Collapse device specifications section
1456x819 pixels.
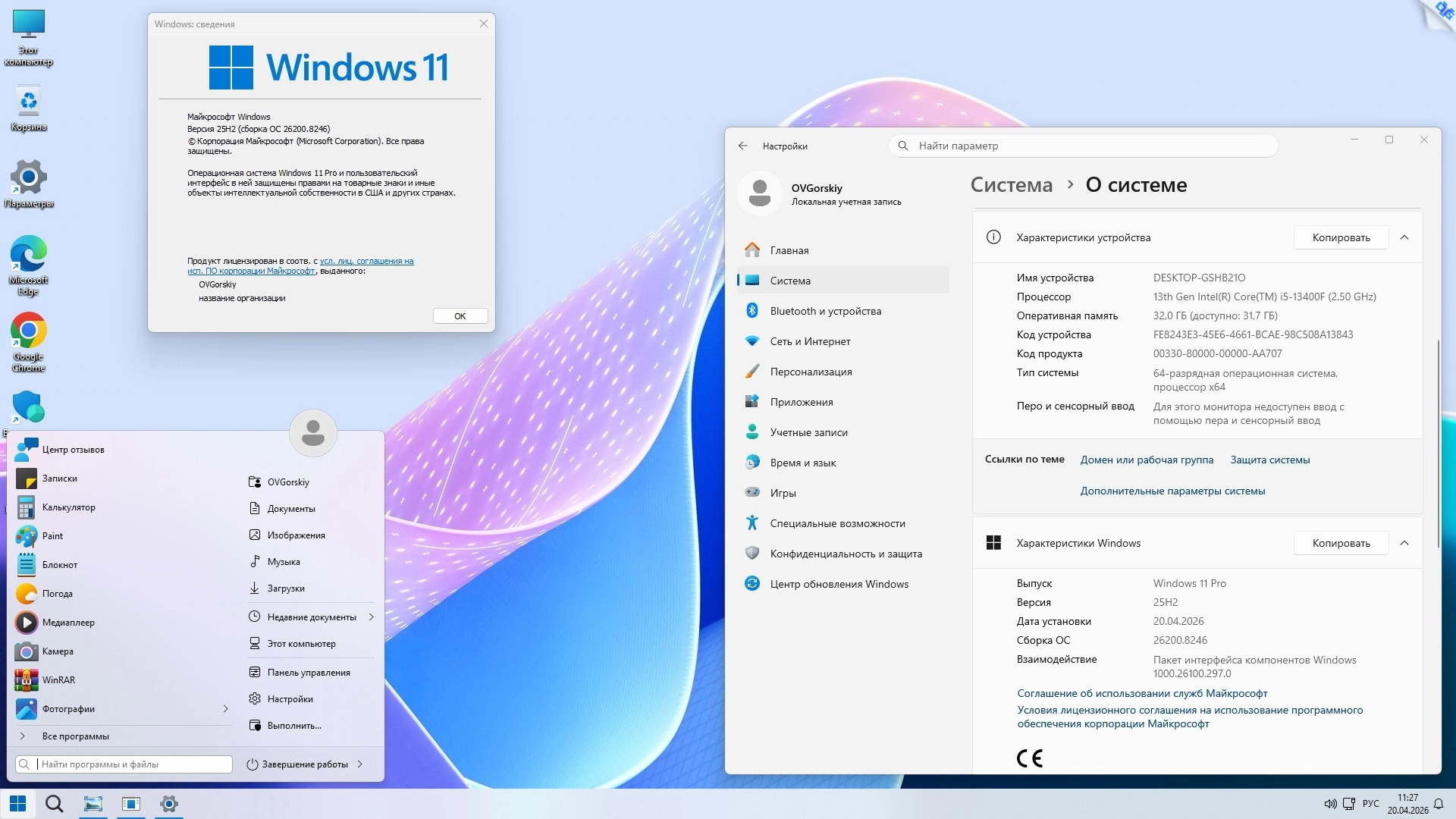tap(1404, 237)
